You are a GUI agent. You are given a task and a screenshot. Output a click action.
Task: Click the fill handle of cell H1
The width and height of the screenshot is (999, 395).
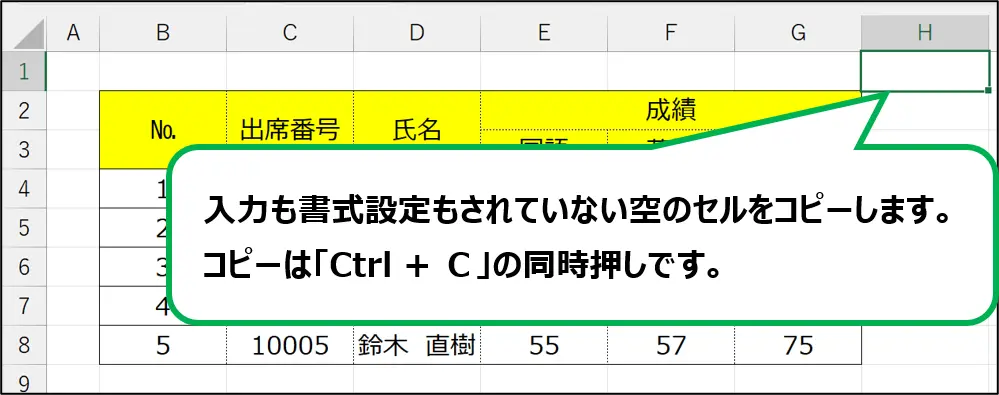988,90
